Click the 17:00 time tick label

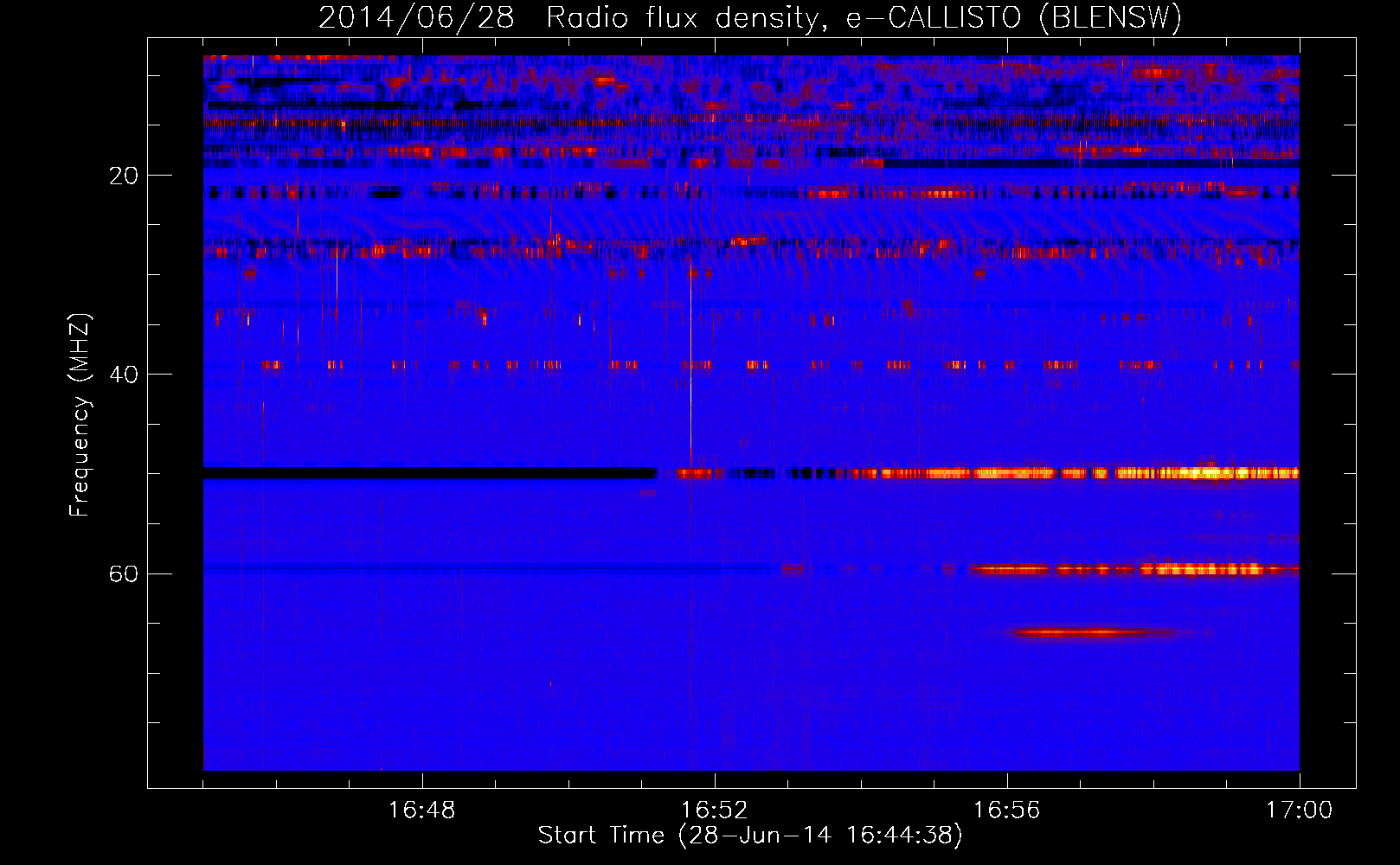tap(1299, 811)
